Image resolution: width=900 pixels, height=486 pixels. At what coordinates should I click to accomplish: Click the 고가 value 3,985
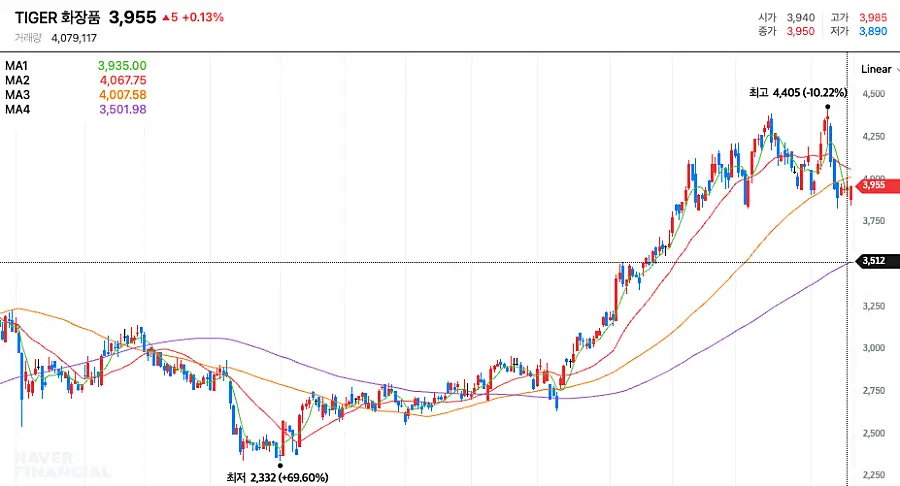pyautogui.click(x=873, y=18)
